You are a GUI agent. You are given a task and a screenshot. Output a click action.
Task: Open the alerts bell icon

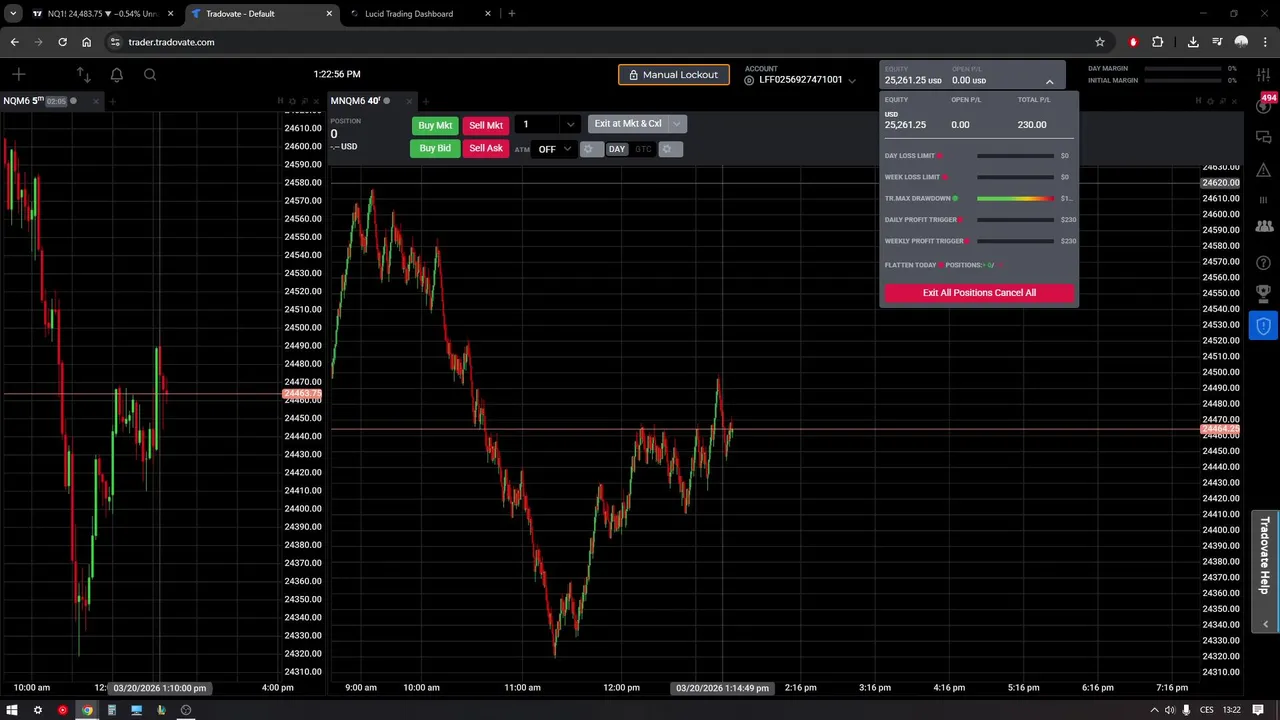pyautogui.click(x=117, y=74)
